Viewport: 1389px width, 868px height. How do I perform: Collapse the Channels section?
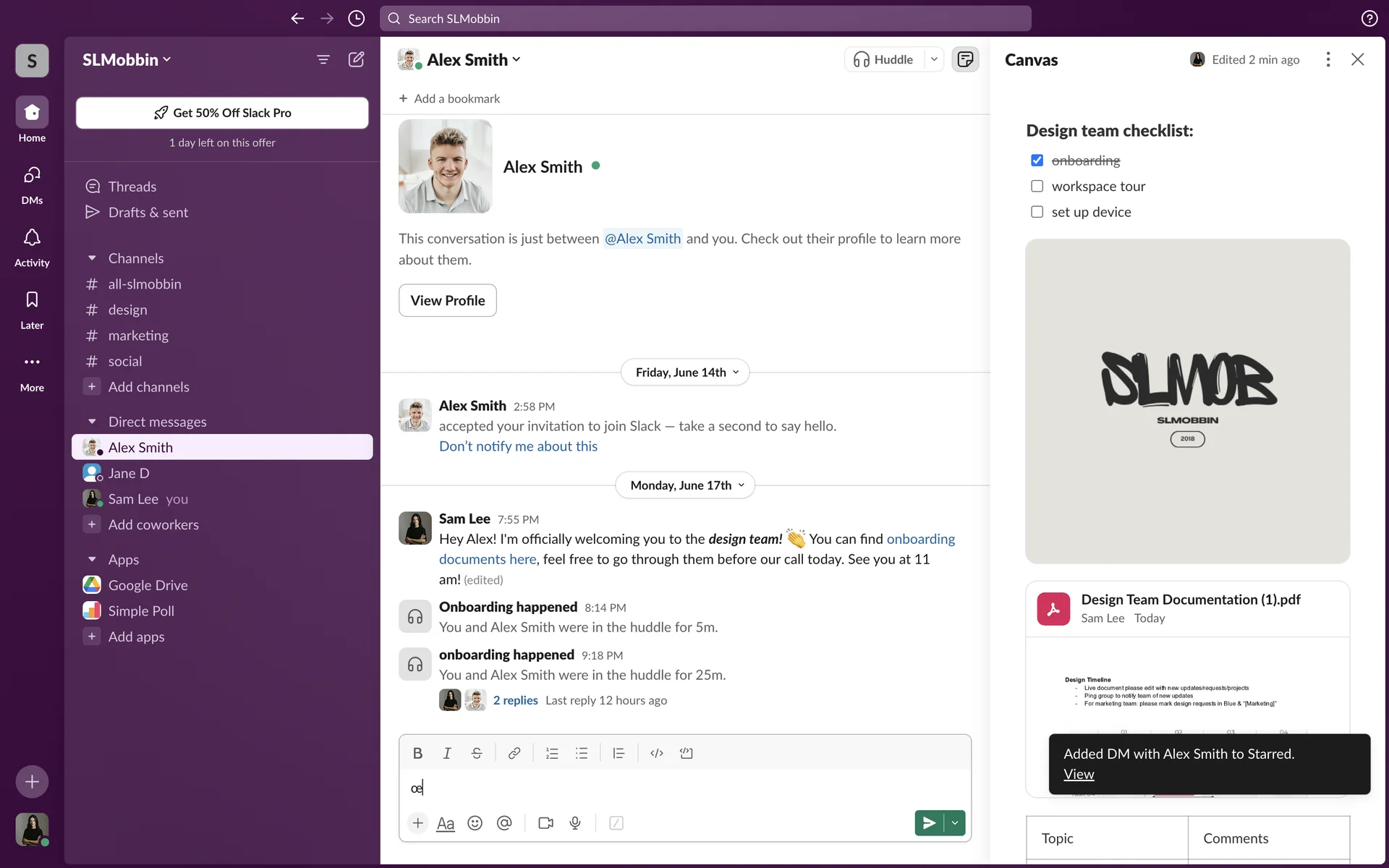(92, 258)
